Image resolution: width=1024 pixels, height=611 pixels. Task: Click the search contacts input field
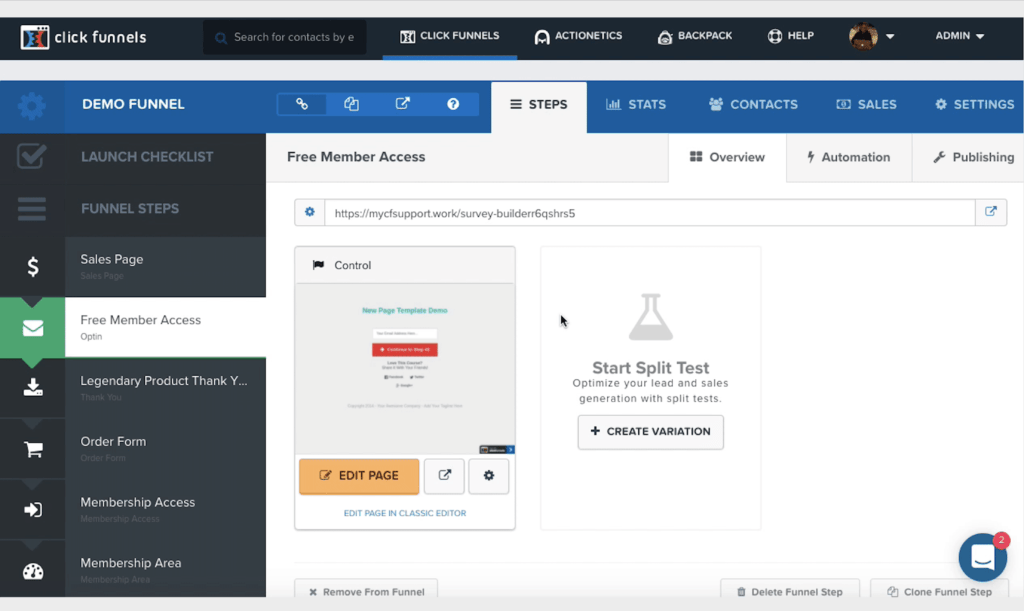(292, 37)
